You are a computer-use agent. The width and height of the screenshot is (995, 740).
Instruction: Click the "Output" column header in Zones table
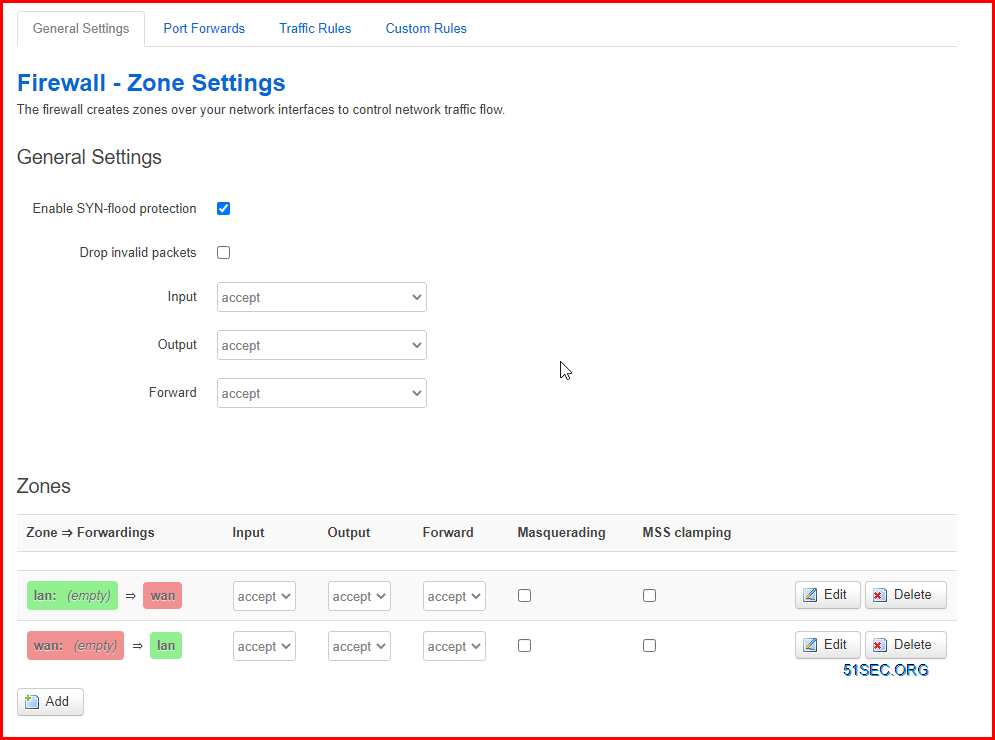pos(348,532)
